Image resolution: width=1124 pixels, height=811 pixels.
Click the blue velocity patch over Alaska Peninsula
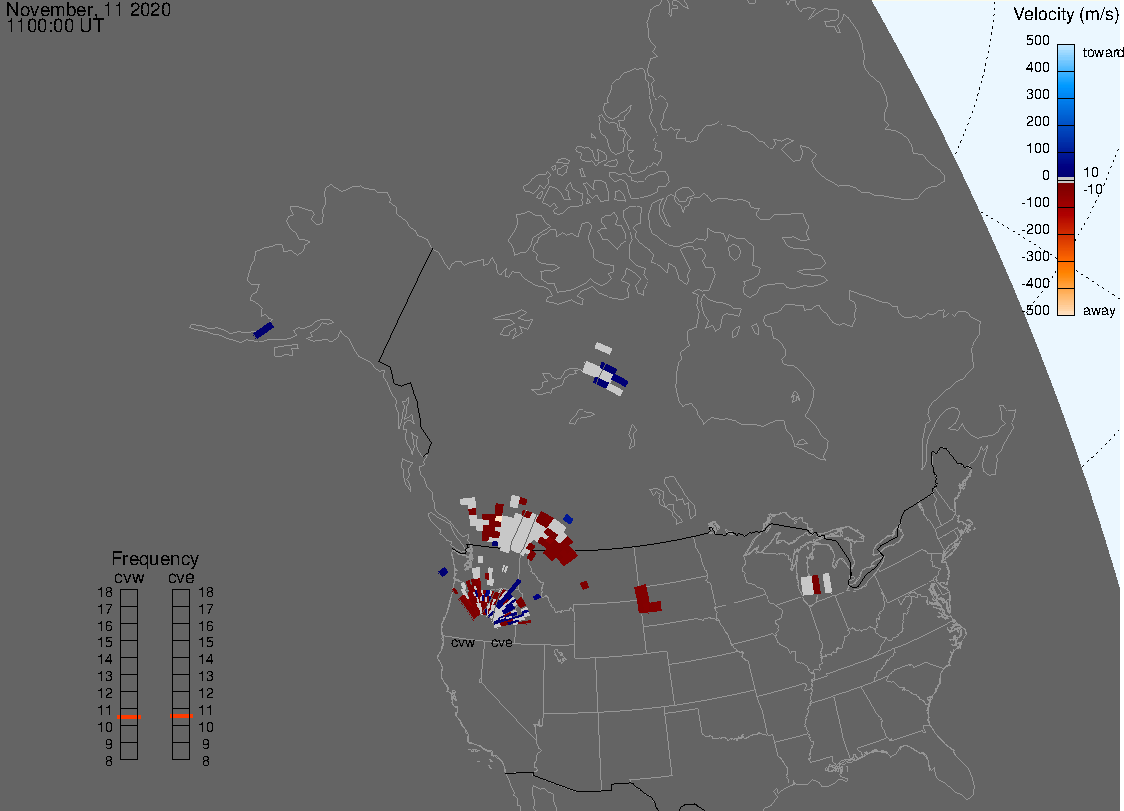click(x=264, y=330)
